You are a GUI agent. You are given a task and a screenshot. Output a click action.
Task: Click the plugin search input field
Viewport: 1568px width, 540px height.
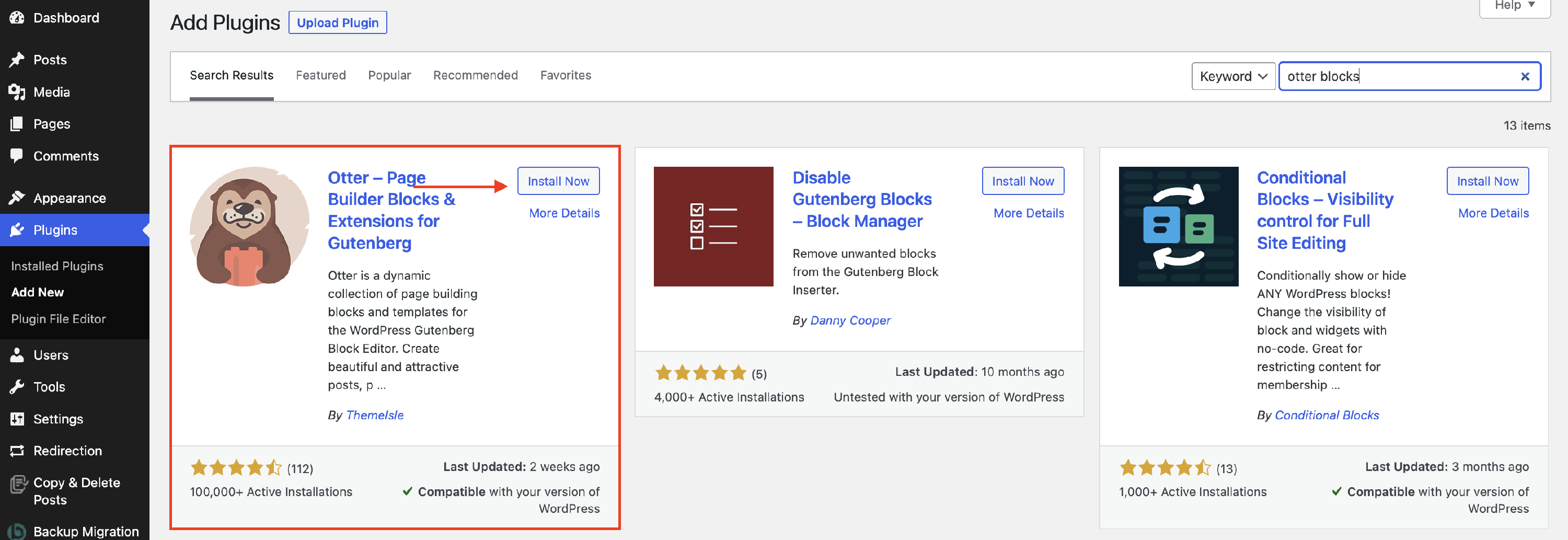pyautogui.click(x=1400, y=77)
